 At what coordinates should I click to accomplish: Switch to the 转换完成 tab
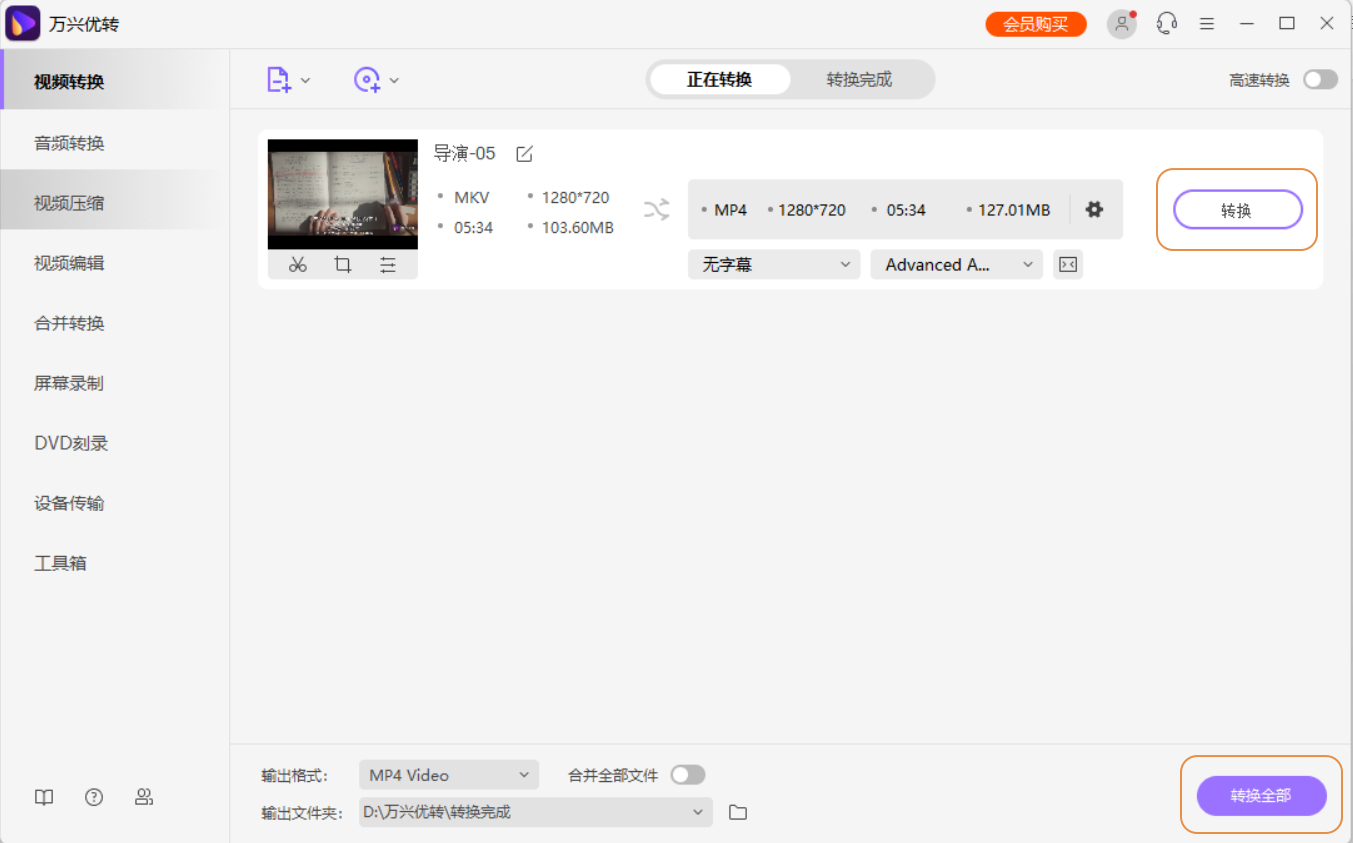tap(861, 79)
